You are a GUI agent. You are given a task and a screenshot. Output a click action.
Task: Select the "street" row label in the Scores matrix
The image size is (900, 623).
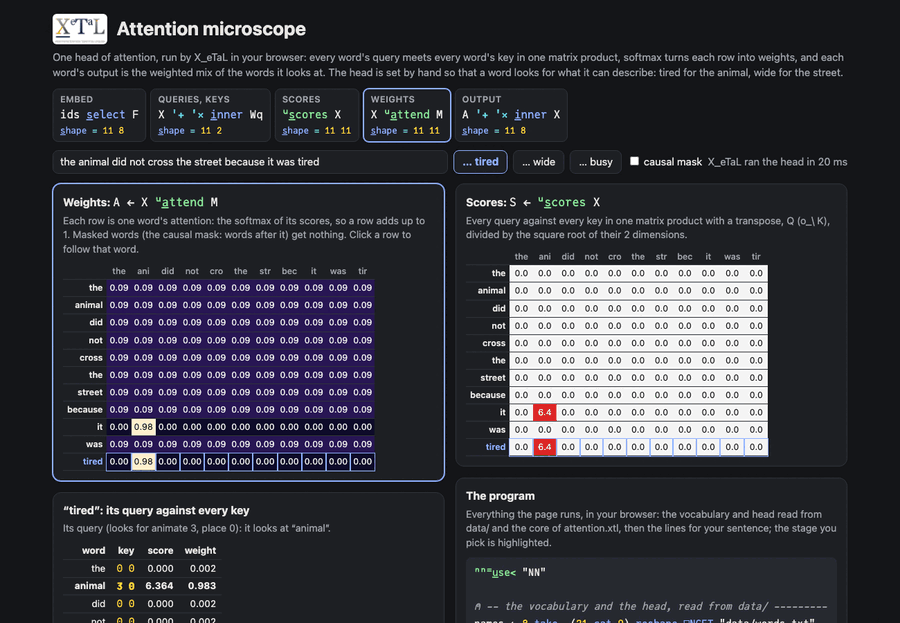tap(493, 378)
